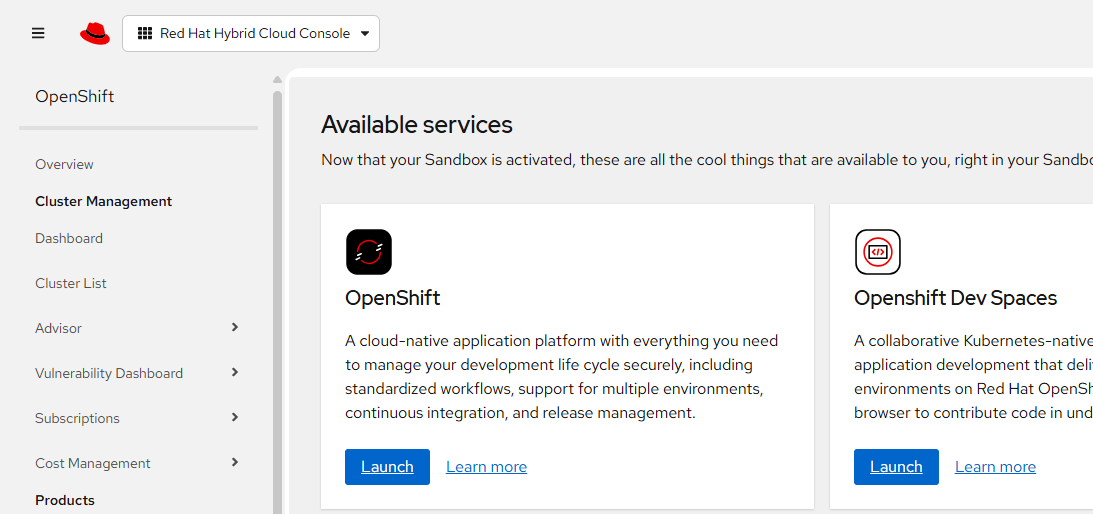Viewport: 1093px width, 514px height.
Task: Click the Available services heading
Action: click(417, 125)
